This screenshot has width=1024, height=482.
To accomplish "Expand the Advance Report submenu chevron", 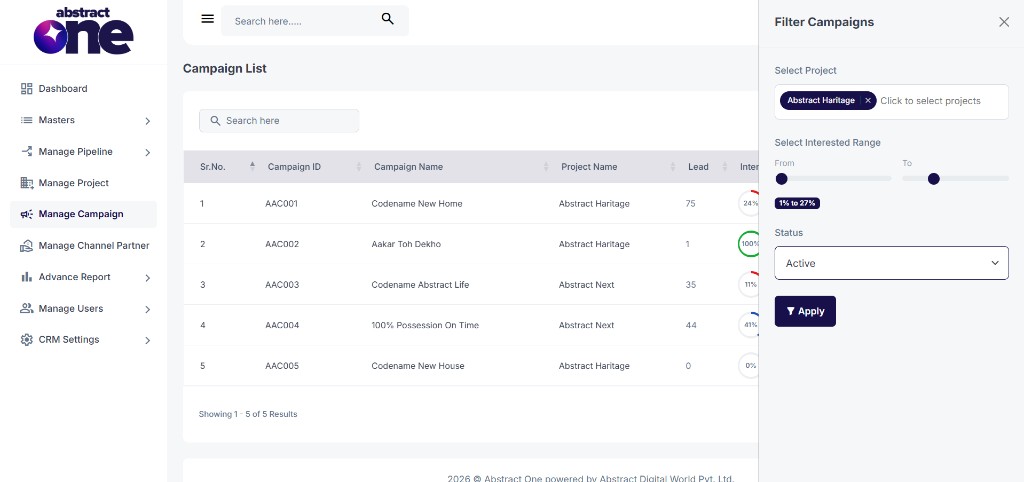I will pos(148,278).
